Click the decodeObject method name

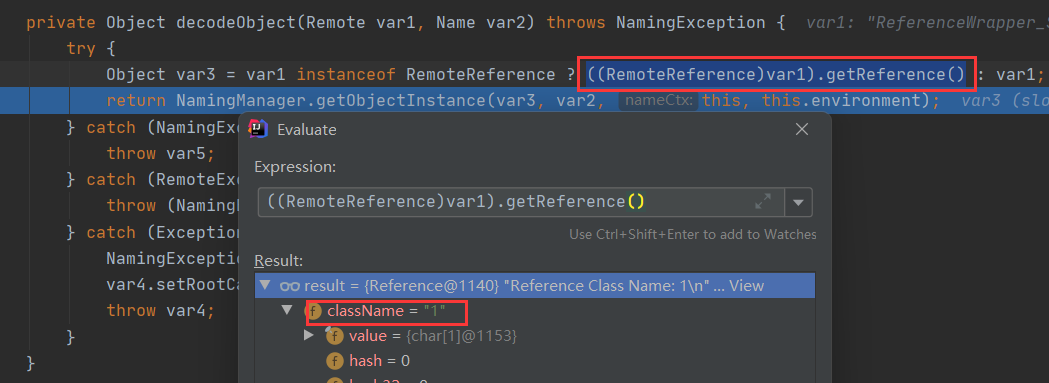[235, 23]
